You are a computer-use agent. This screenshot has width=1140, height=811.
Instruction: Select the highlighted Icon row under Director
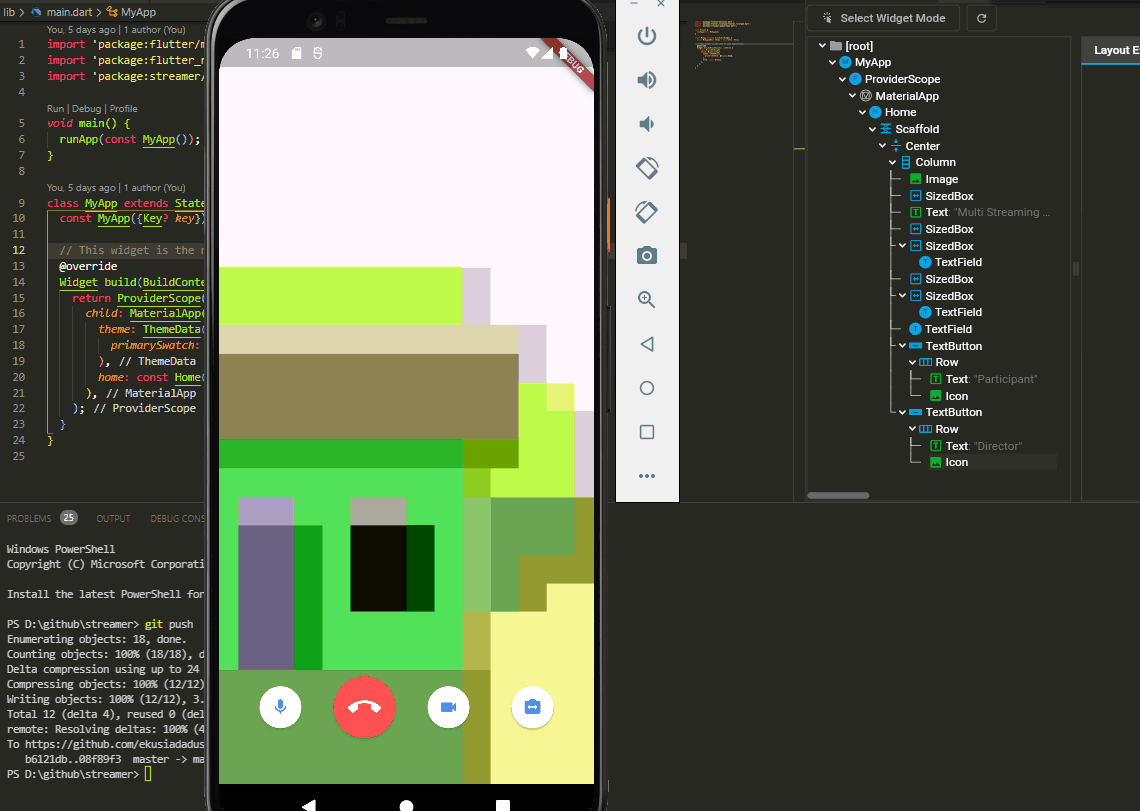949,462
